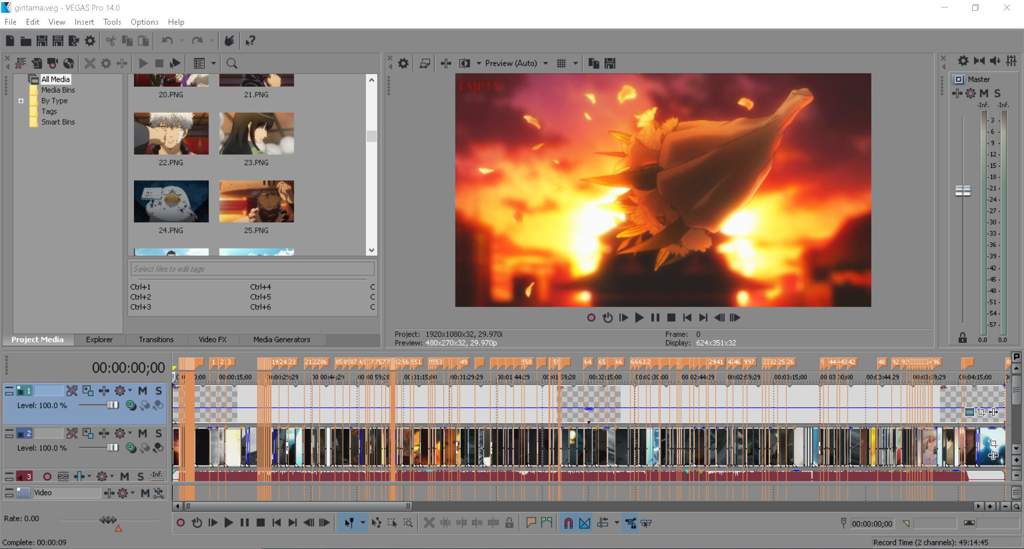Viewport: 1024px width, 549px height.
Task: Open Video Preview properties gear icon
Action: tap(404, 63)
